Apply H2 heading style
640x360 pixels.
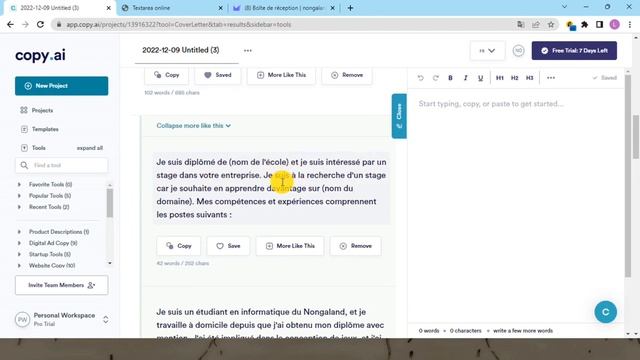515,78
